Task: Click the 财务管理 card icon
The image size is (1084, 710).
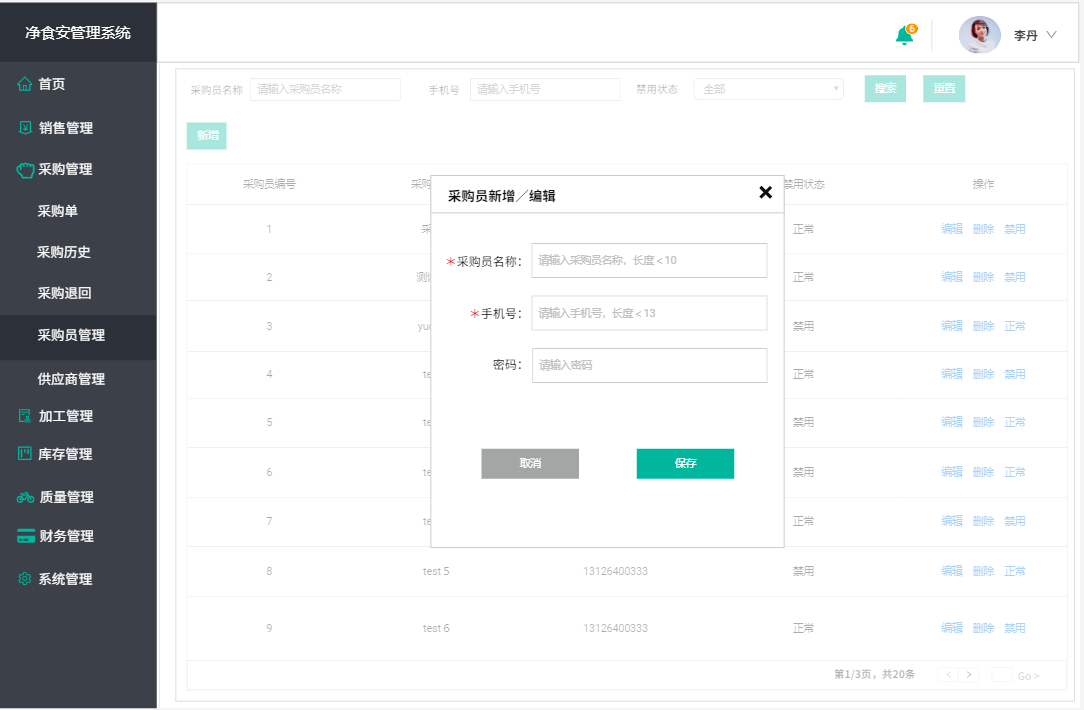Action: [26, 536]
